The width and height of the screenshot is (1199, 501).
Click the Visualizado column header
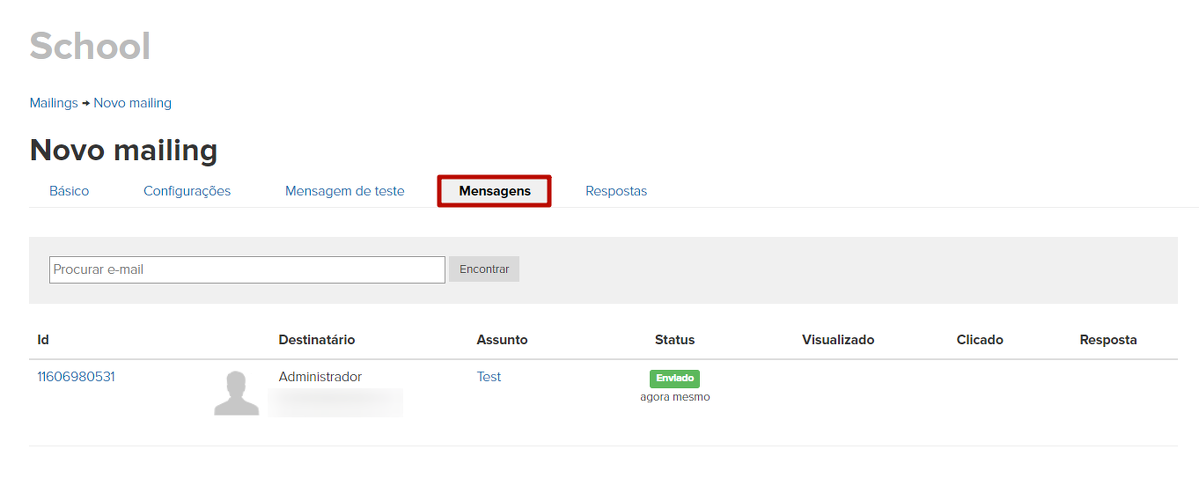pos(838,340)
